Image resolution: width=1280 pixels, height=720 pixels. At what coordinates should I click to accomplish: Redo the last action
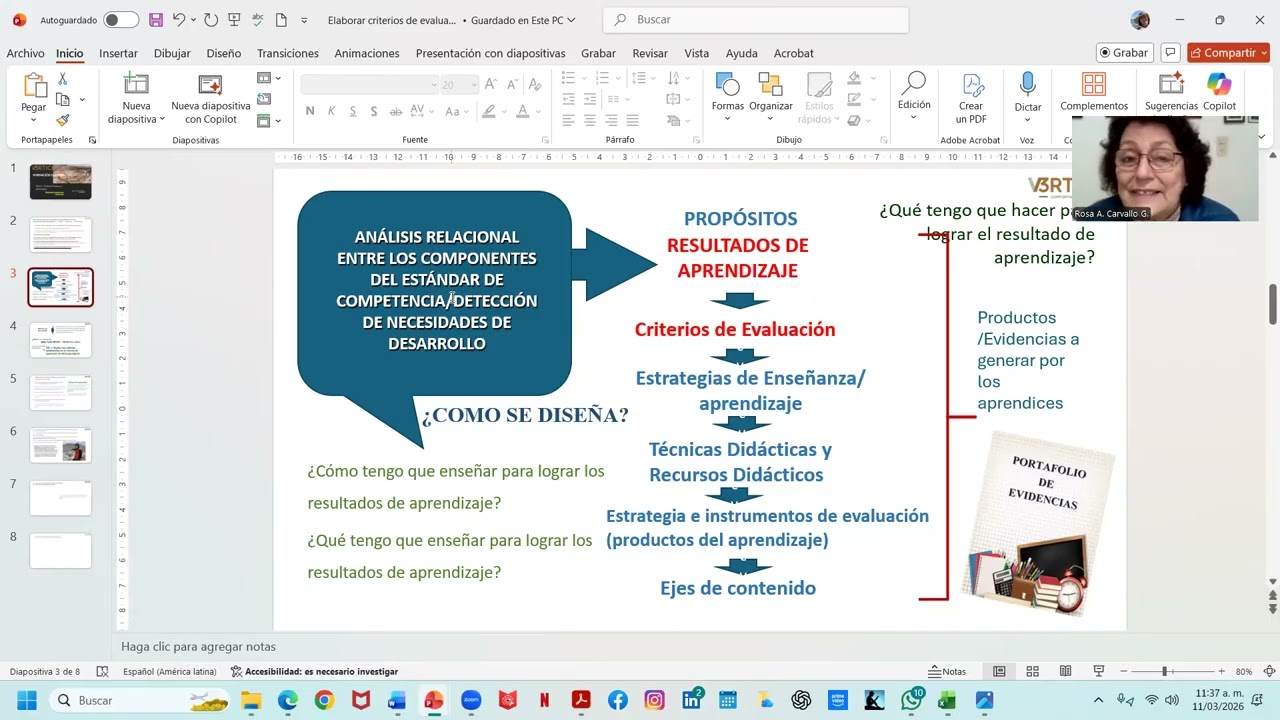tap(211, 20)
